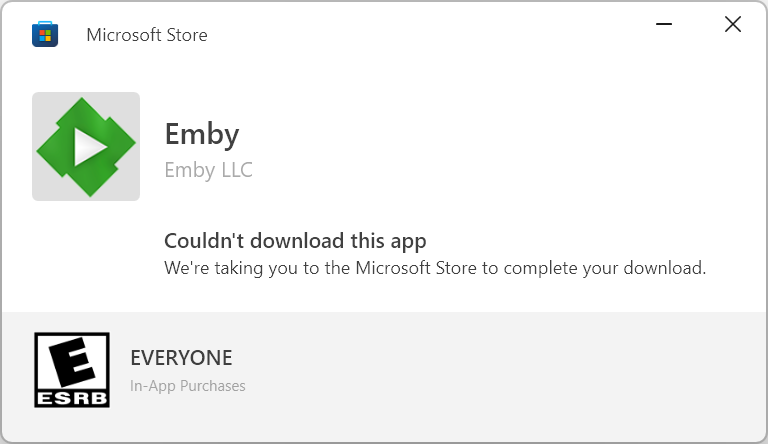768x444 pixels.
Task: Select the Emby app name heading
Action: click(202, 134)
